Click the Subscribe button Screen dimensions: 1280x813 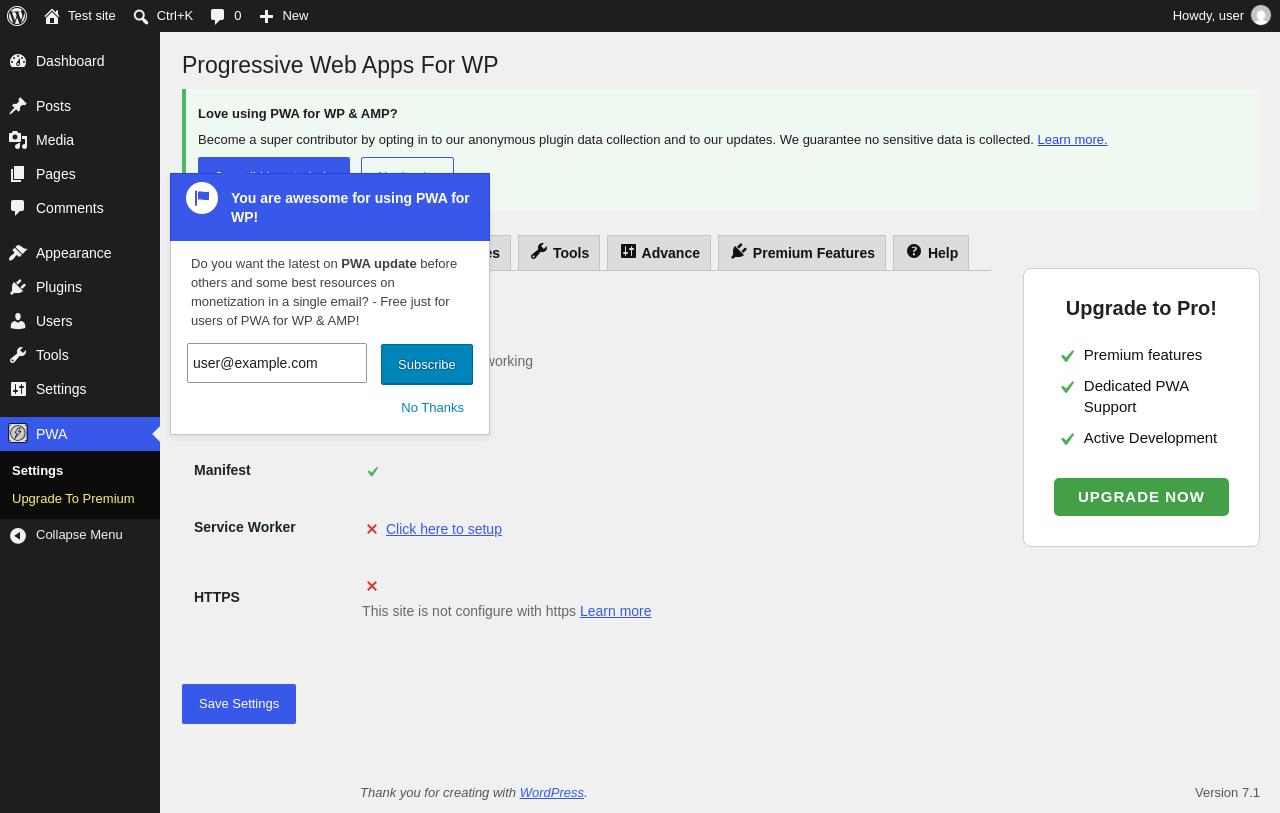click(x=427, y=364)
